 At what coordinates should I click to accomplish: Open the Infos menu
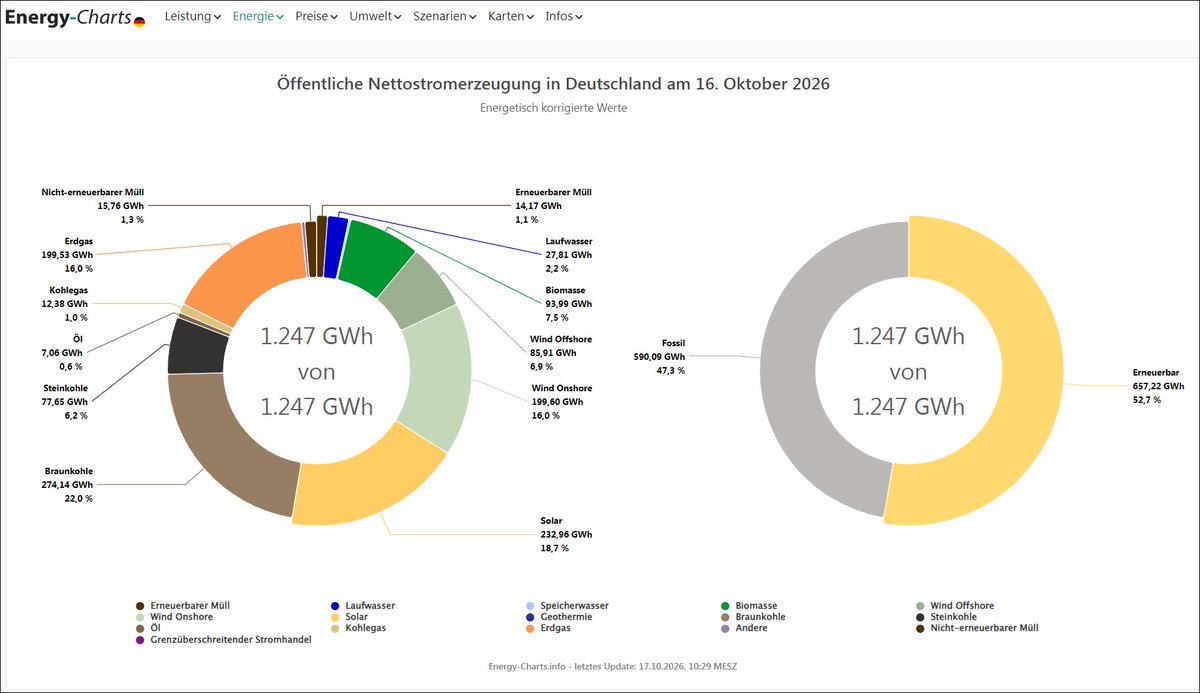pos(563,17)
